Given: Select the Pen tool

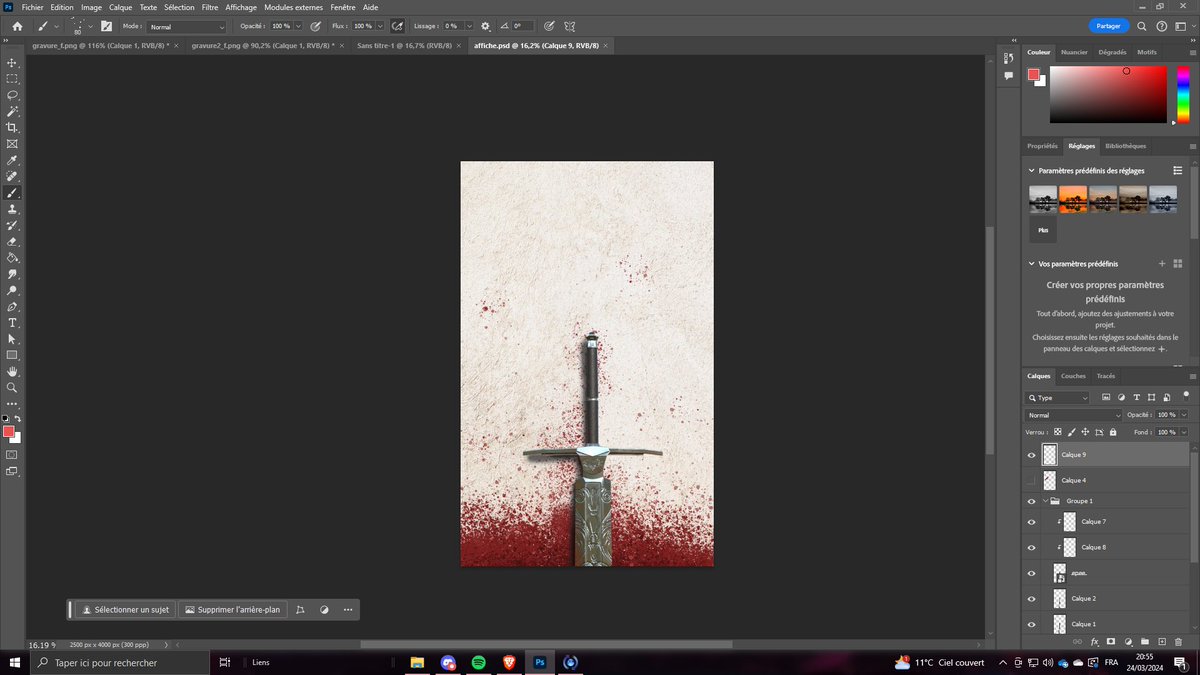Looking at the screenshot, I should click(12, 306).
